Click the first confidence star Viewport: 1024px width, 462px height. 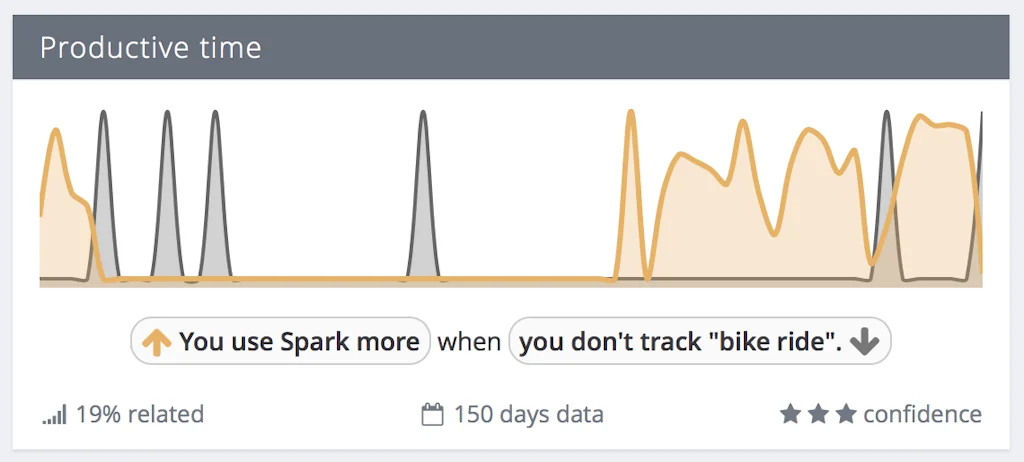click(790, 414)
